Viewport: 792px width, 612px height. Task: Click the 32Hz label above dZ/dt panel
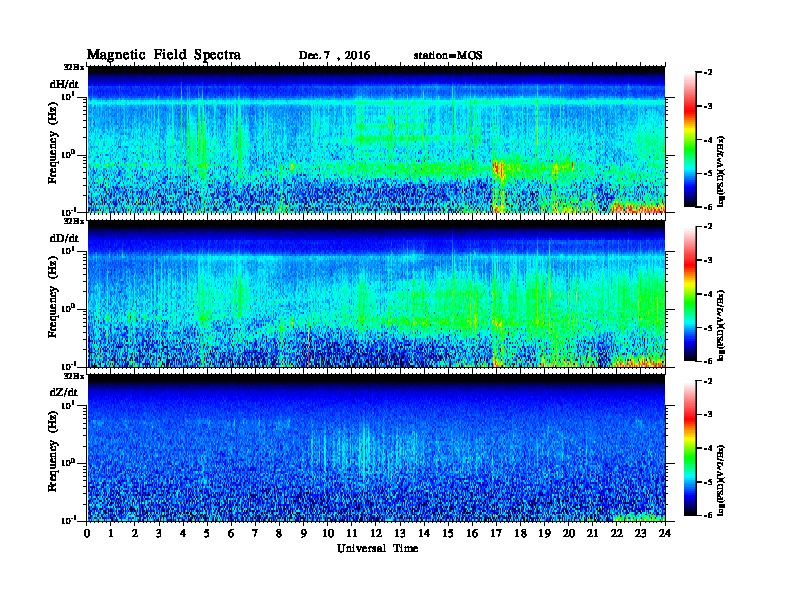73,375
